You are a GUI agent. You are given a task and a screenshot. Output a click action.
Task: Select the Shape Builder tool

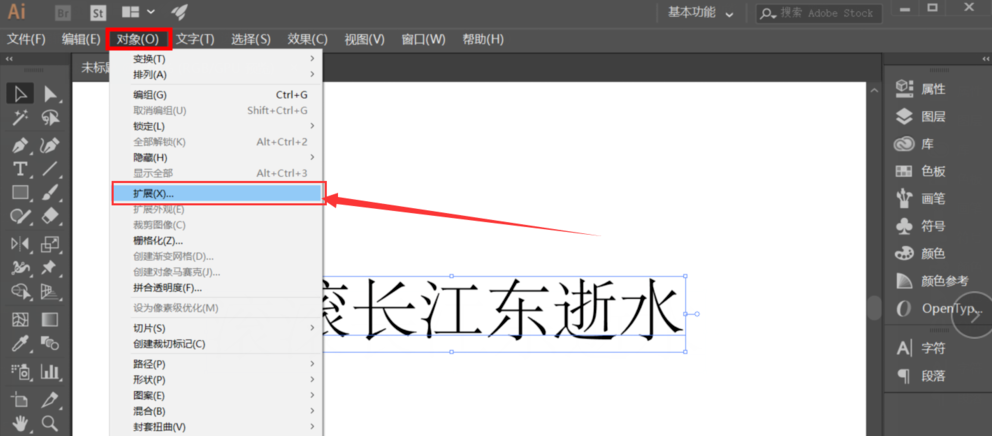click(x=20, y=292)
